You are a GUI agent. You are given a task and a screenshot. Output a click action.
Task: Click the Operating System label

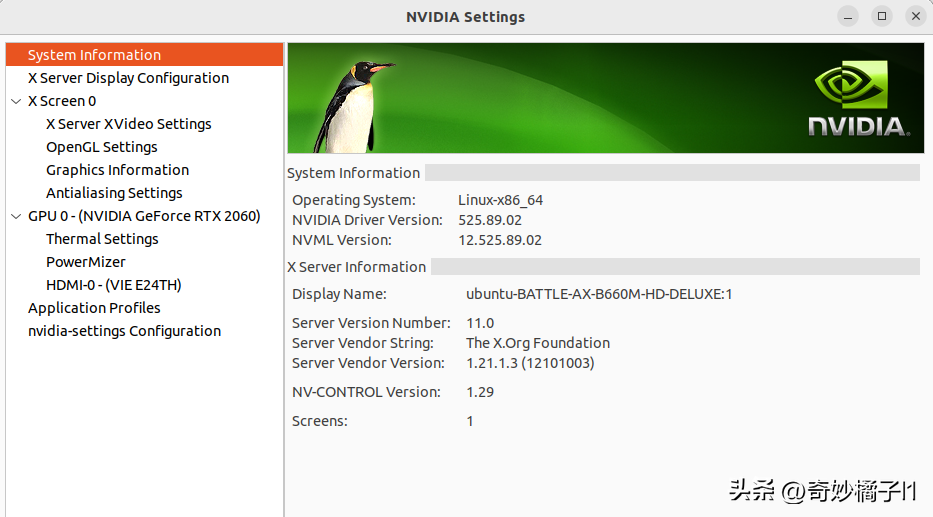coord(353,200)
